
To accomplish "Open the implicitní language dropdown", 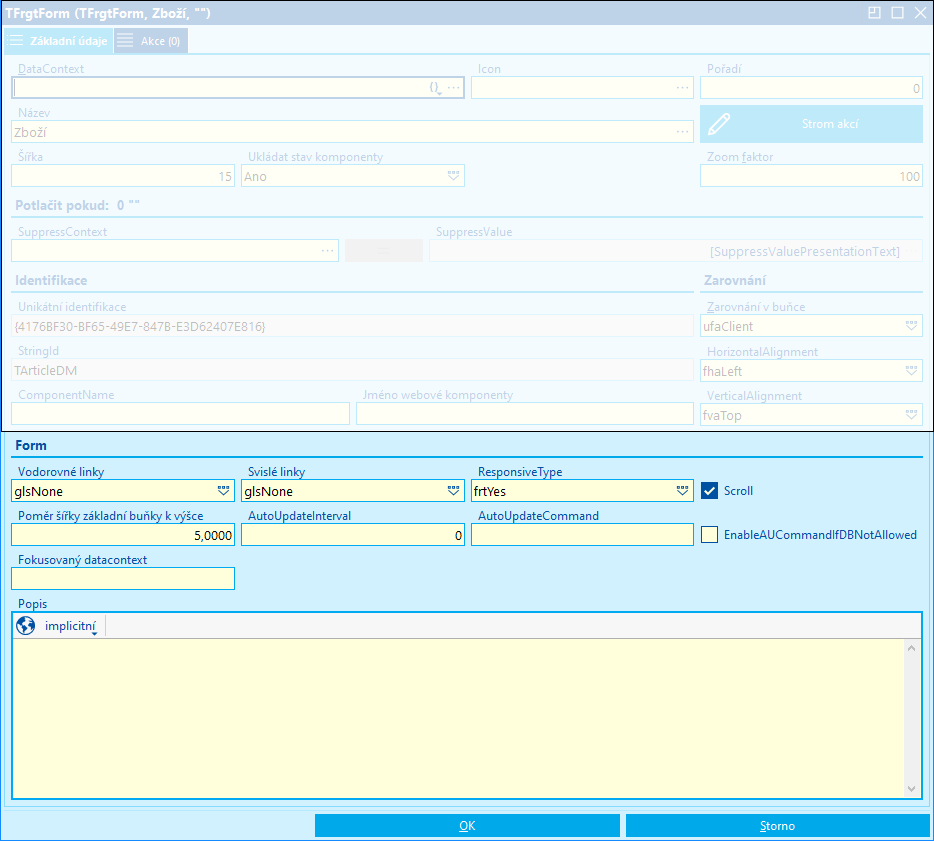I will point(71,626).
